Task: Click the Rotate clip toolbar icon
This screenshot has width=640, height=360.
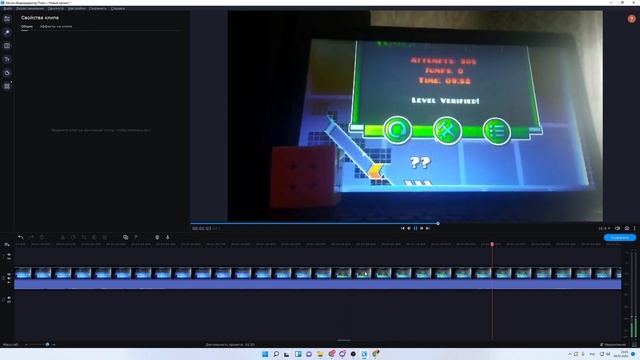Action: click(73, 237)
